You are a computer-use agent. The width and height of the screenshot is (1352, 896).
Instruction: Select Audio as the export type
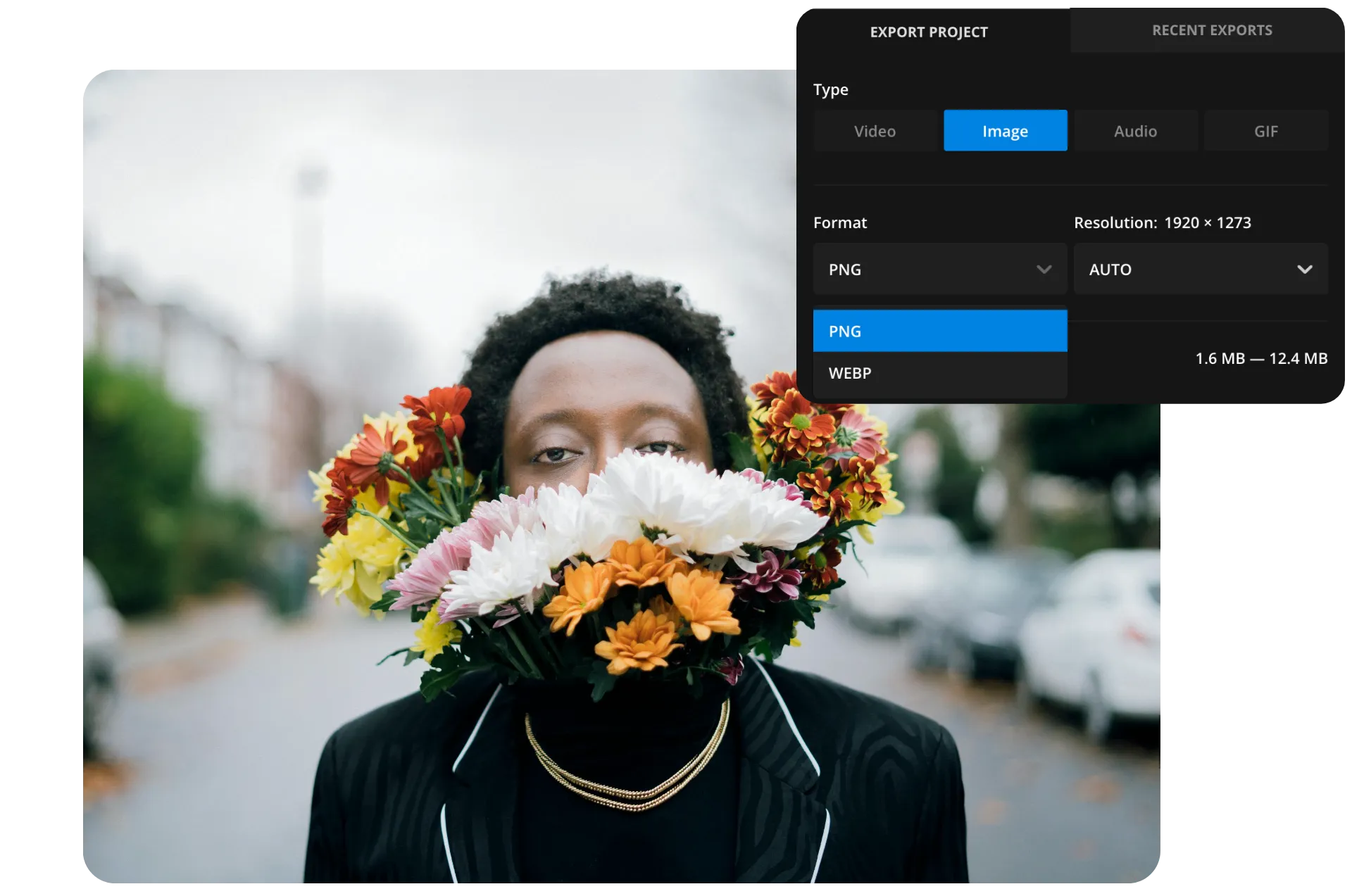point(1134,130)
